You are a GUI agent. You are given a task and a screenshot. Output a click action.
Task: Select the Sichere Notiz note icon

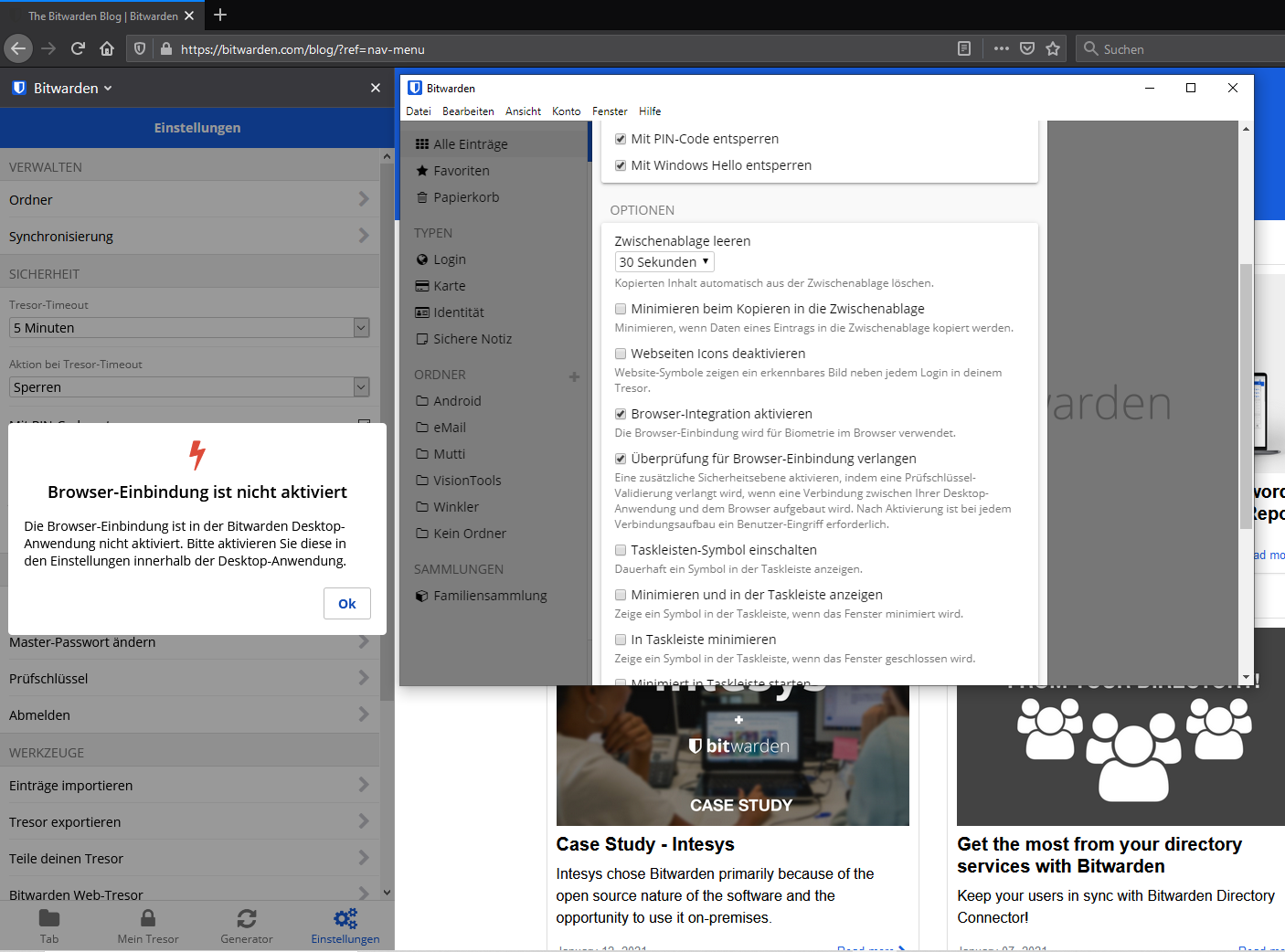point(421,338)
